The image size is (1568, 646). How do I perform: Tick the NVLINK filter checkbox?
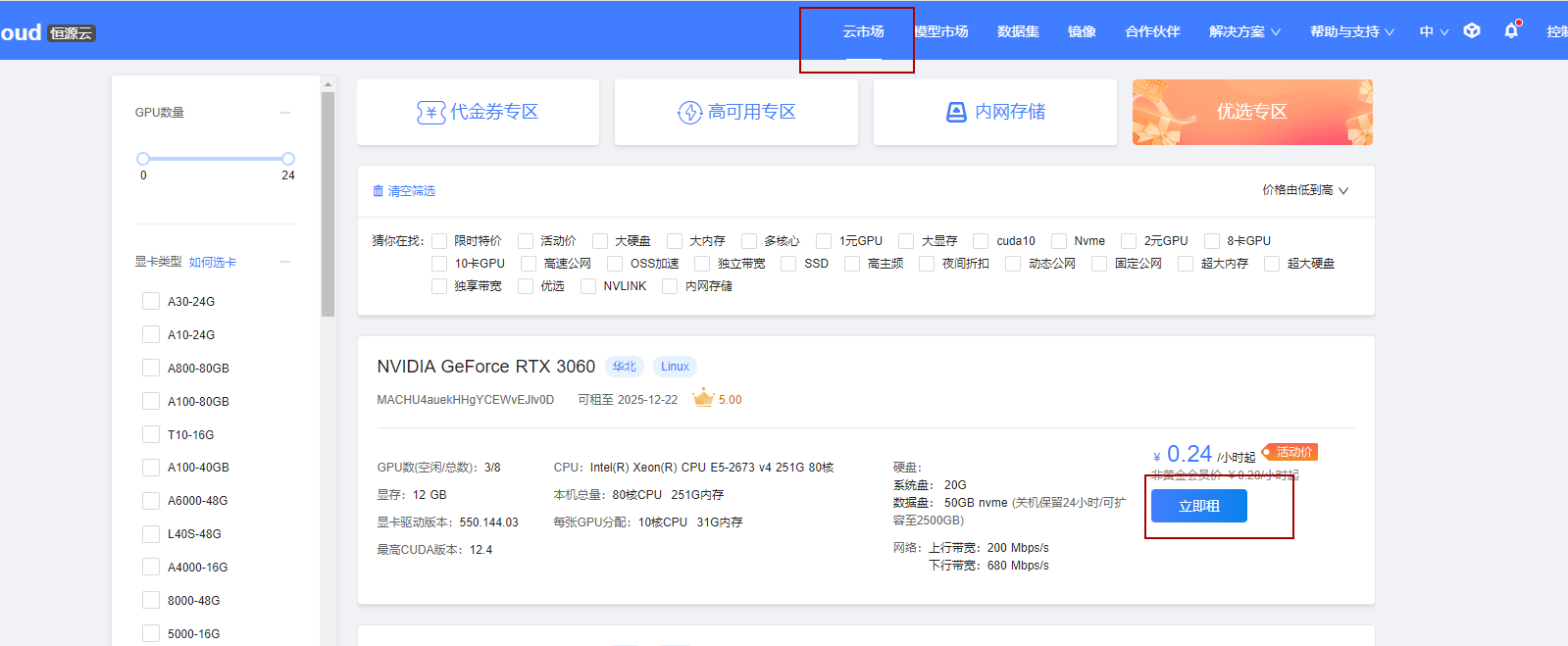pyautogui.click(x=588, y=286)
